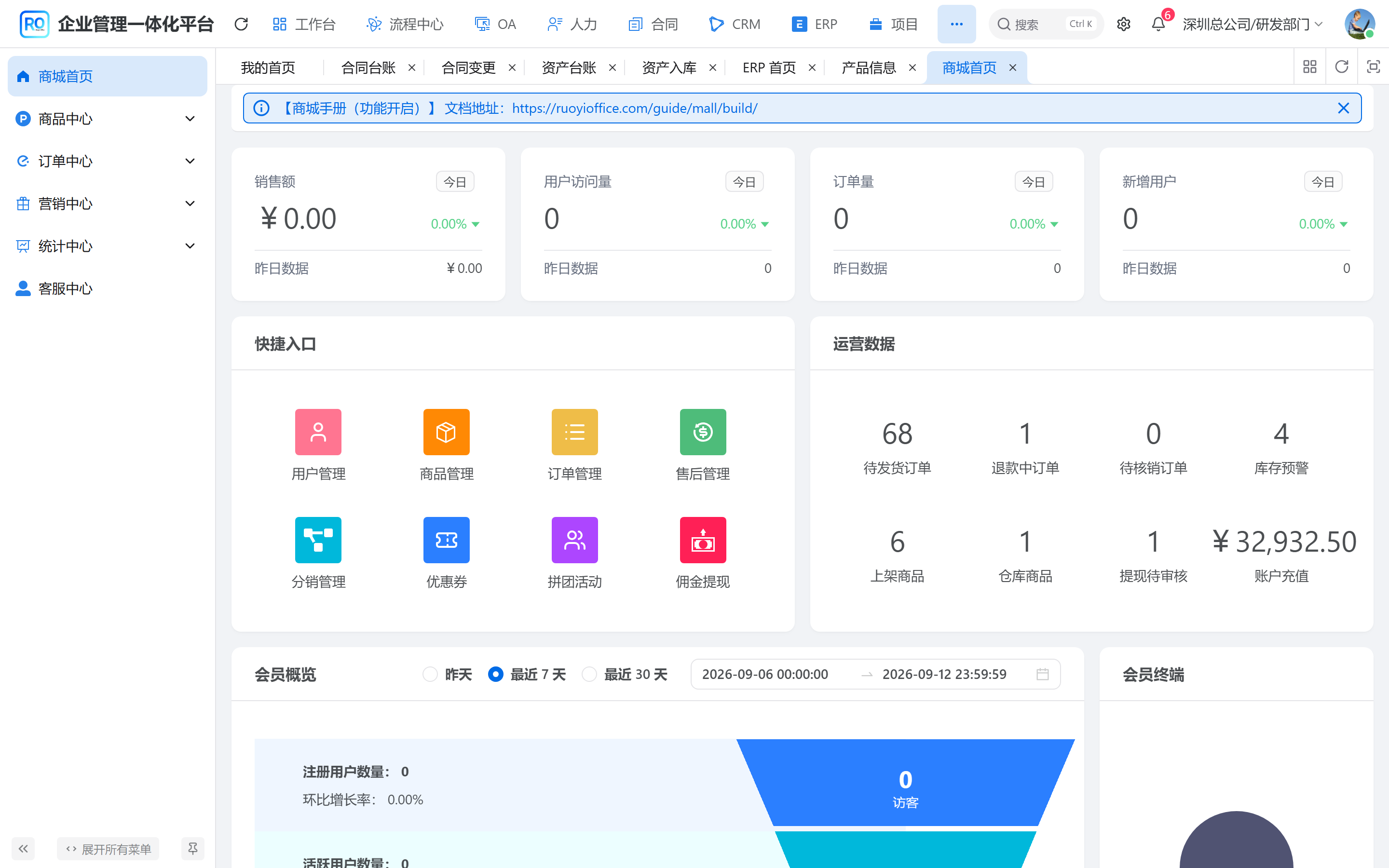Viewport: 1389px width, 868px height.
Task: Open the 用户管理 shortcut icon
Action: (318, 432)
